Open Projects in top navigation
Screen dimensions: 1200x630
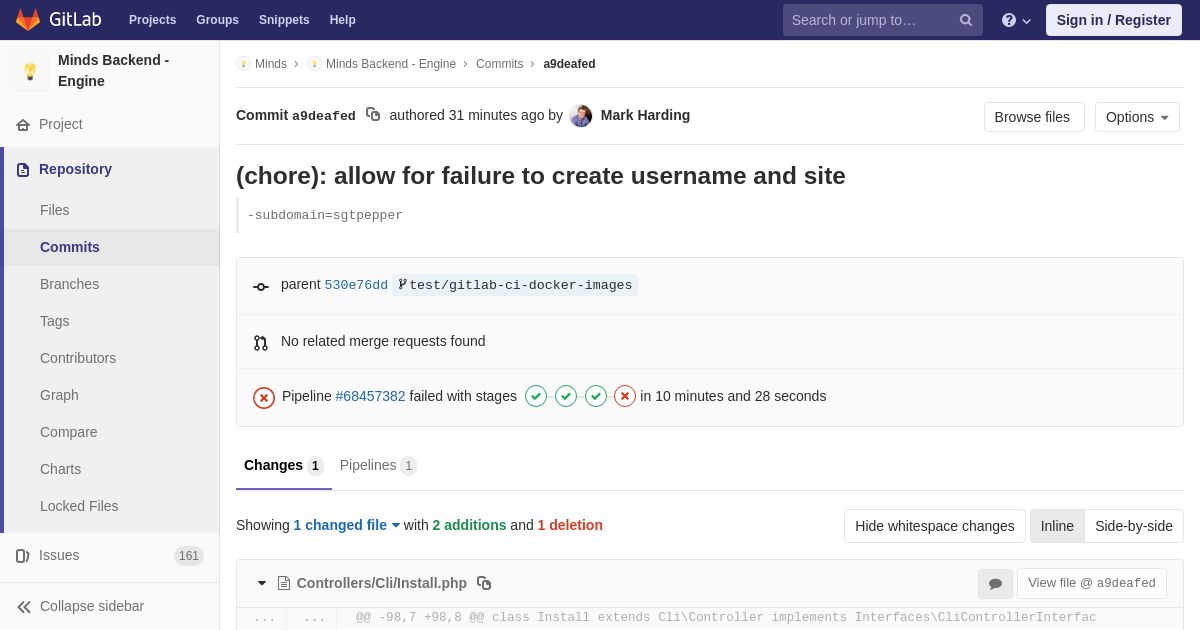point(153,20)
